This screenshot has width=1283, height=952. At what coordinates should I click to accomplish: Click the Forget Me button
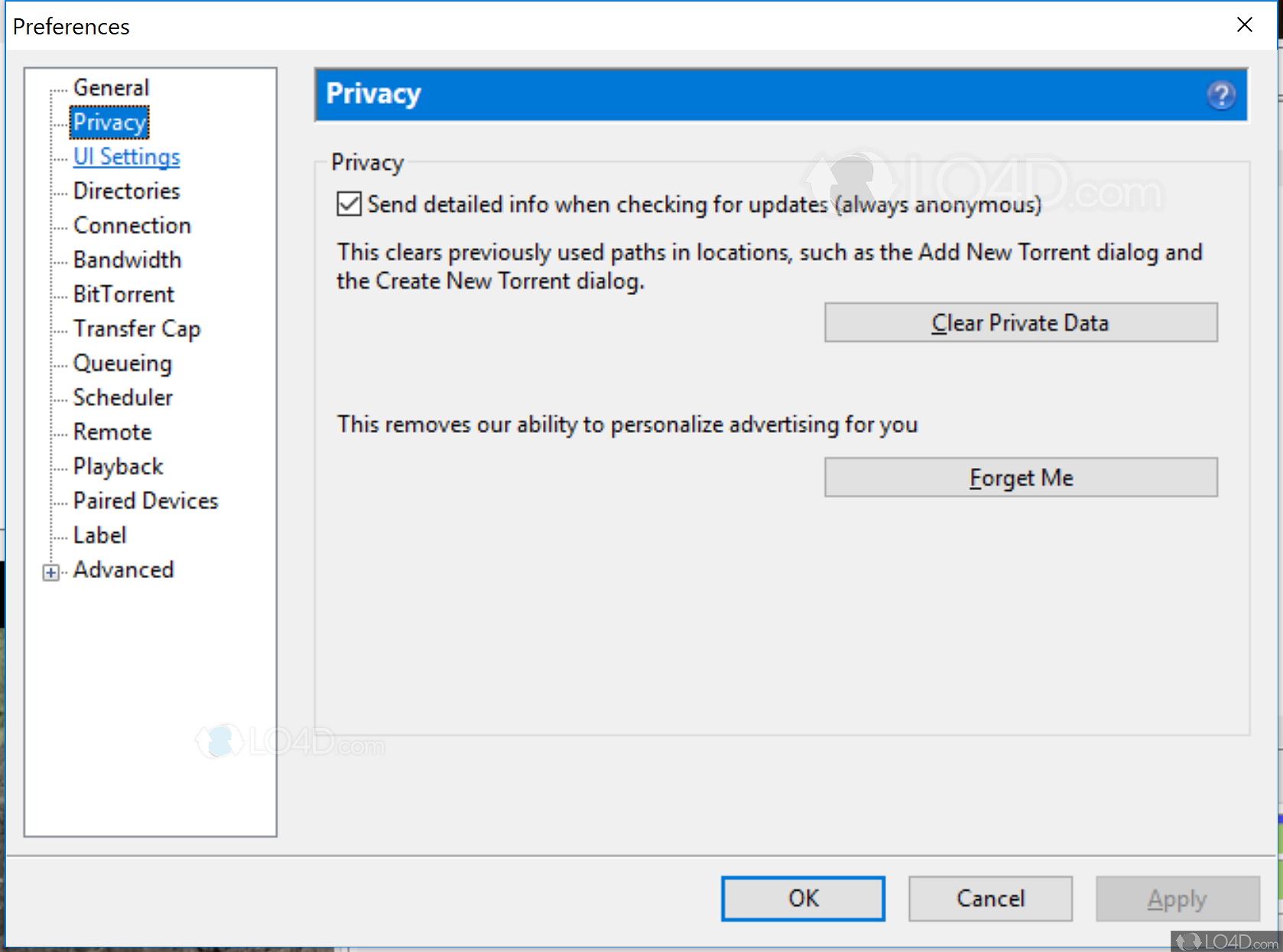pos(1021,478)
